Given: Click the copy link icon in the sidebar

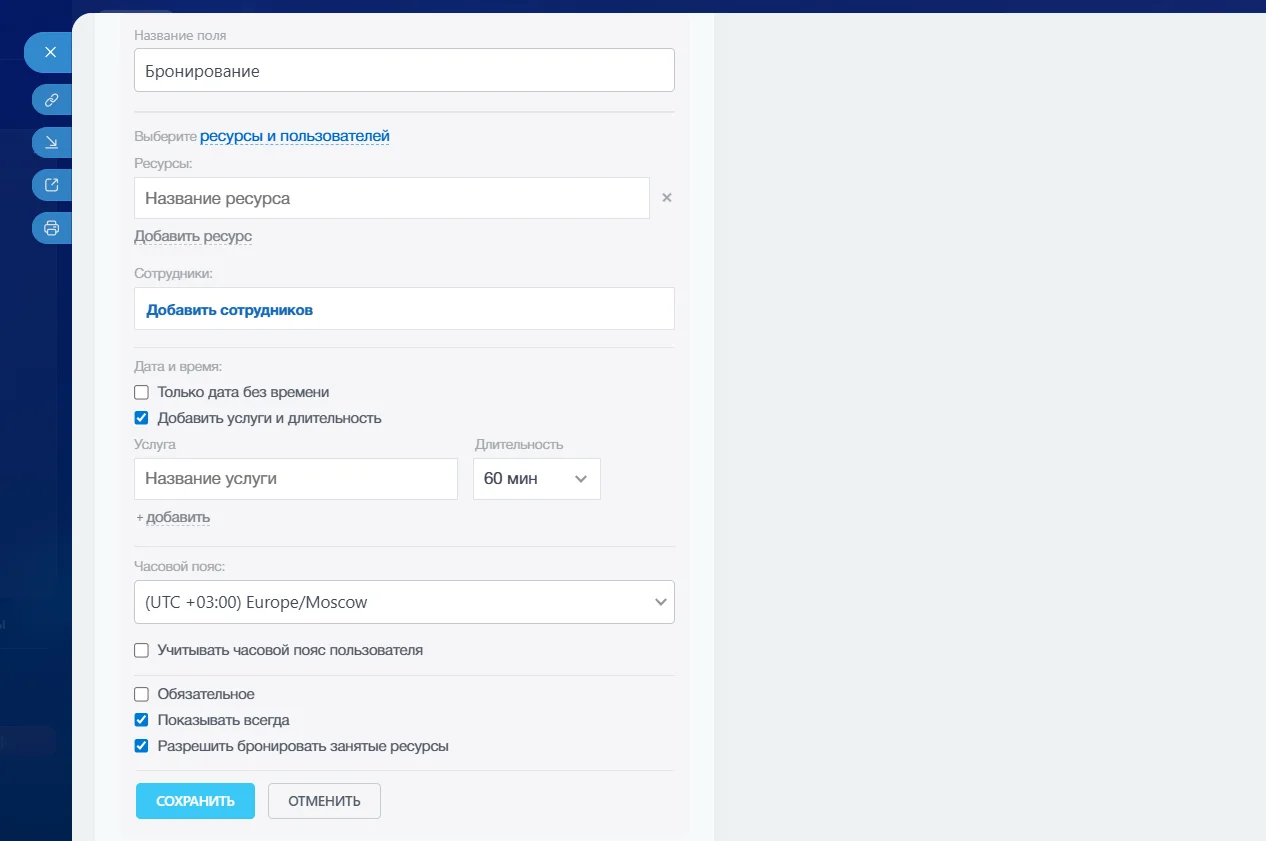Looking at the screenshot, I should (x=51, y=100).
